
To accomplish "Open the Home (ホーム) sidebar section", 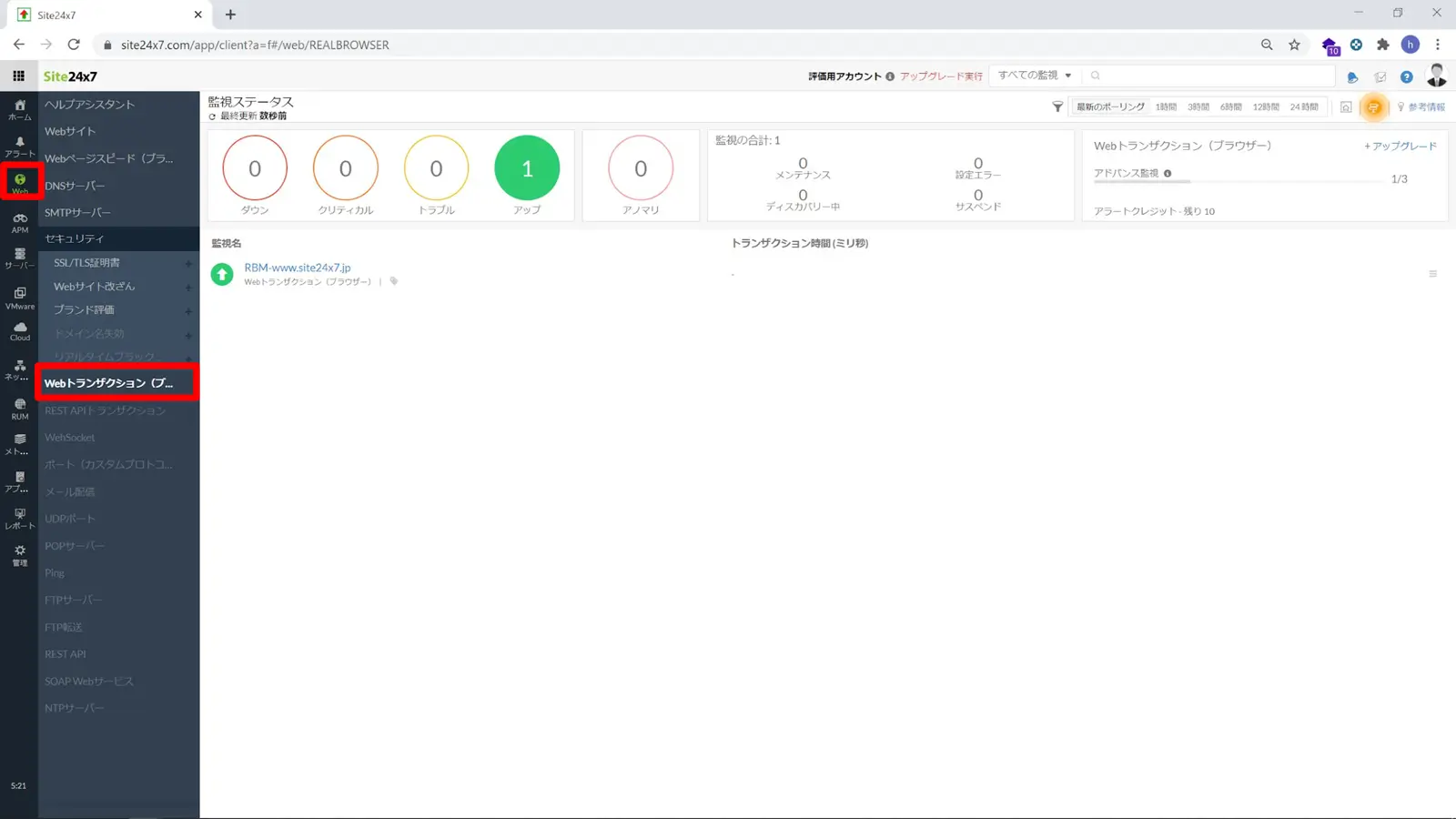I will (19, 109).
